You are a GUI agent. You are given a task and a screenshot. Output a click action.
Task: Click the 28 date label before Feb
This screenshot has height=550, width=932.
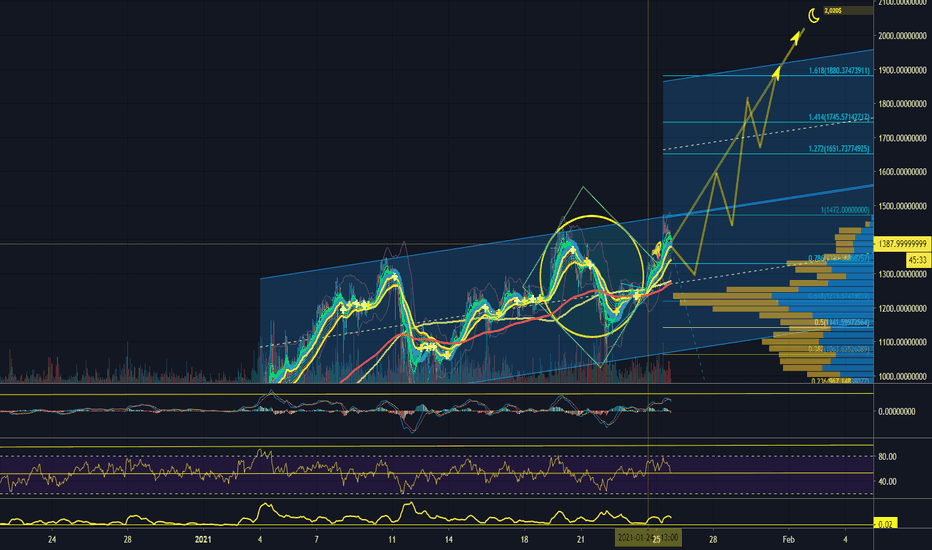coord(713,539)
